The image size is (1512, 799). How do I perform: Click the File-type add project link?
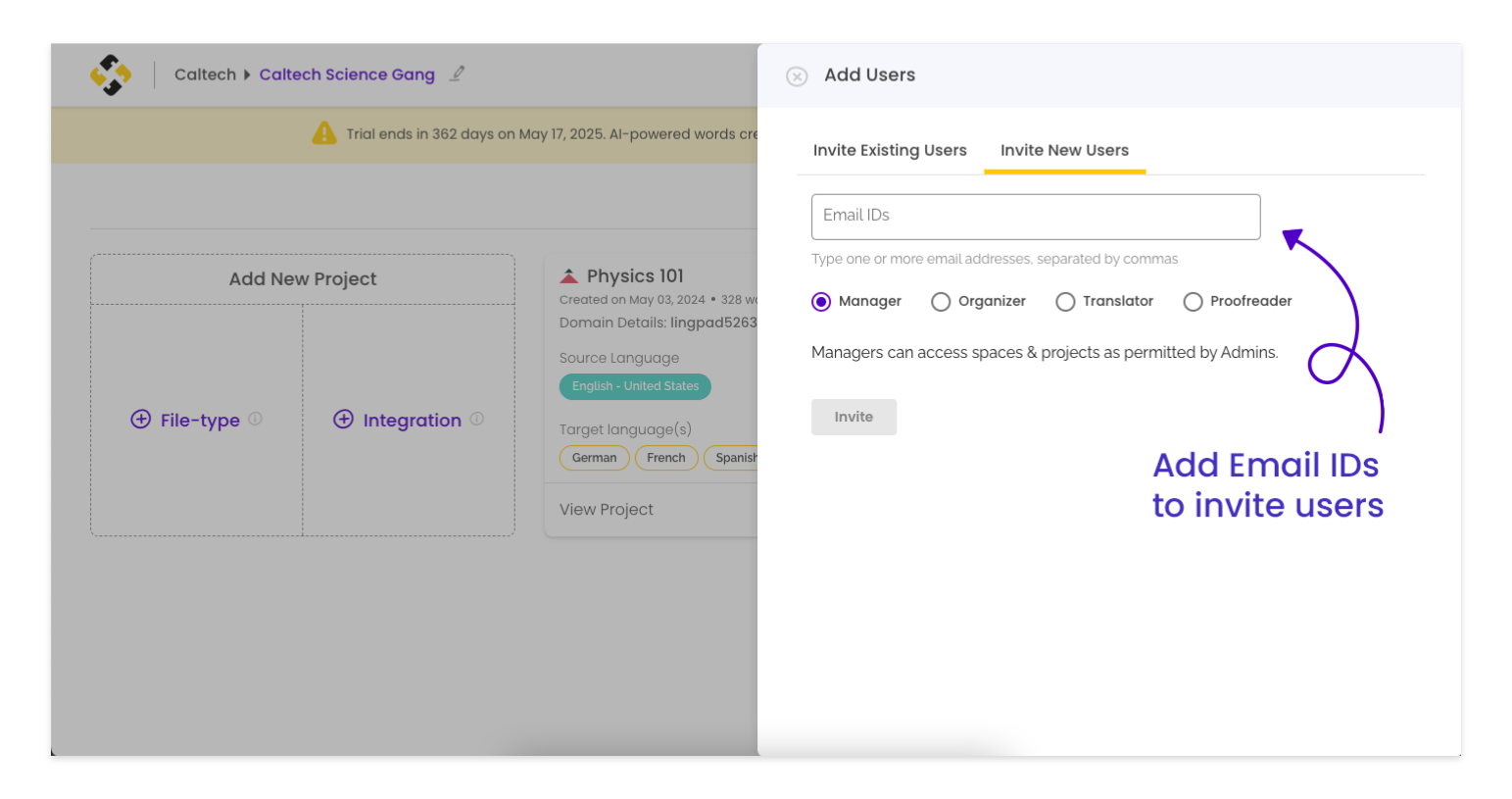coord(200,420)
